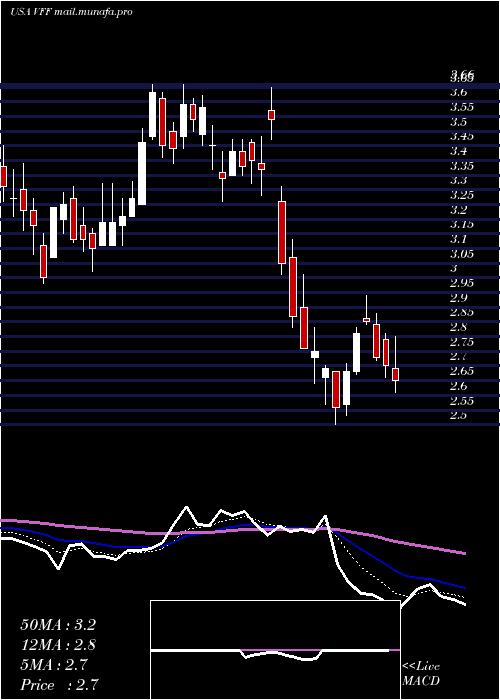500x700 pixels.
Task: Click the 2.95 price axis label
Action: coord(462,283)
